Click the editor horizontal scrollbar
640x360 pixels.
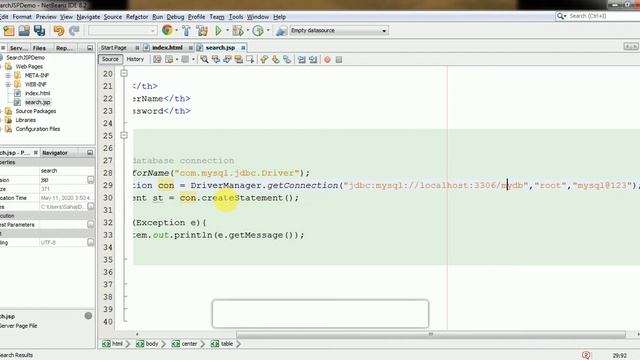pyautogui.click(x=431, y=334)
